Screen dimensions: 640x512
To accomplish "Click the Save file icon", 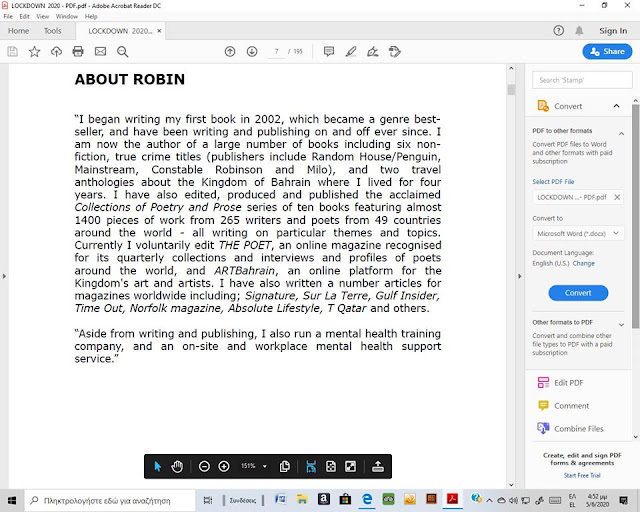I will pos(13,51).
